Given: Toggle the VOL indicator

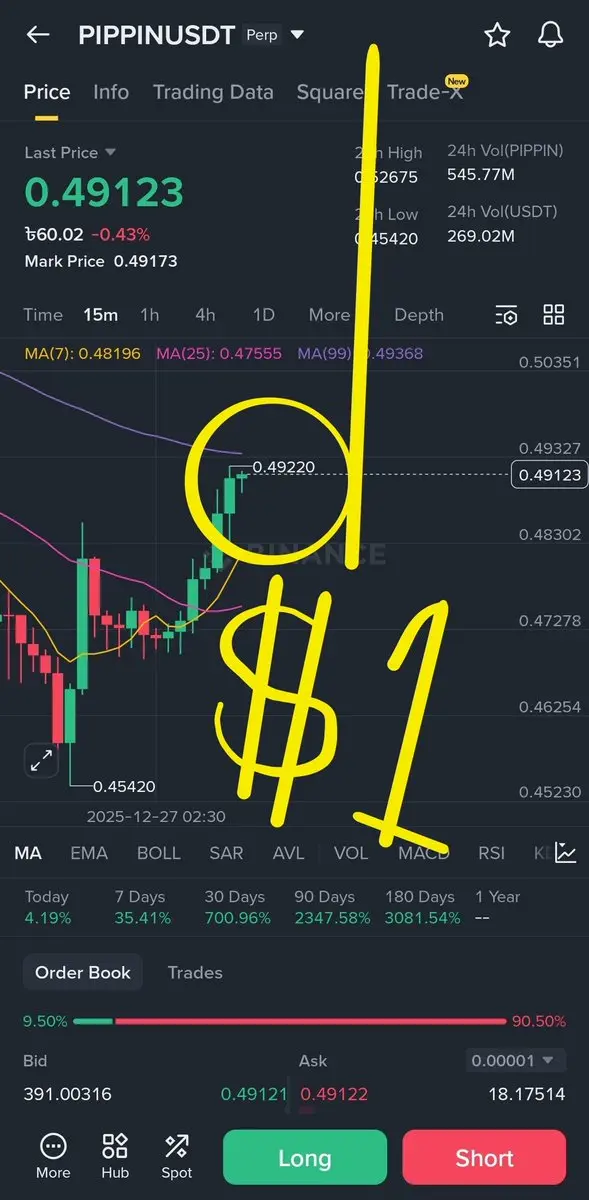Looking at the screenshot, I should (351, 853).
